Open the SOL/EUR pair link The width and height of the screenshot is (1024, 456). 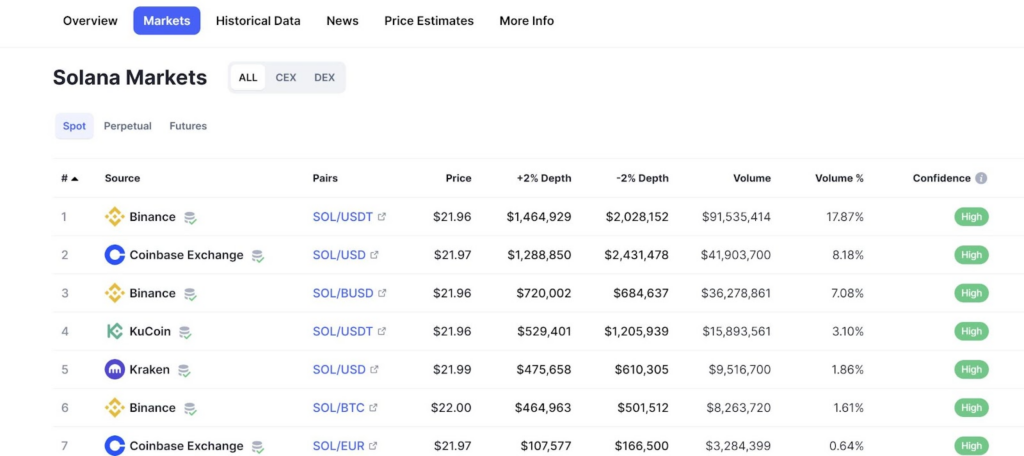[338, 446]
